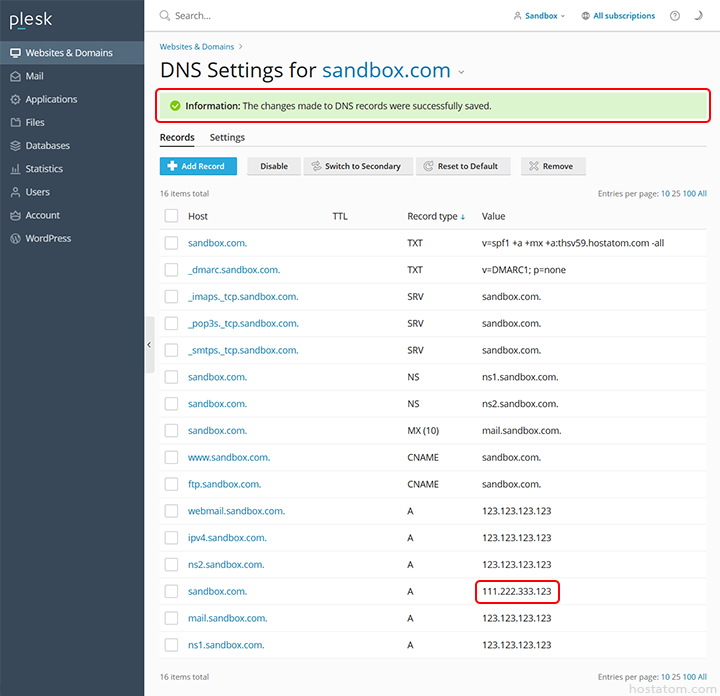Viewport: 720px width, 696px height.
Task: Open Databases icon in sidebar
Action: click(x=15, y=145)
